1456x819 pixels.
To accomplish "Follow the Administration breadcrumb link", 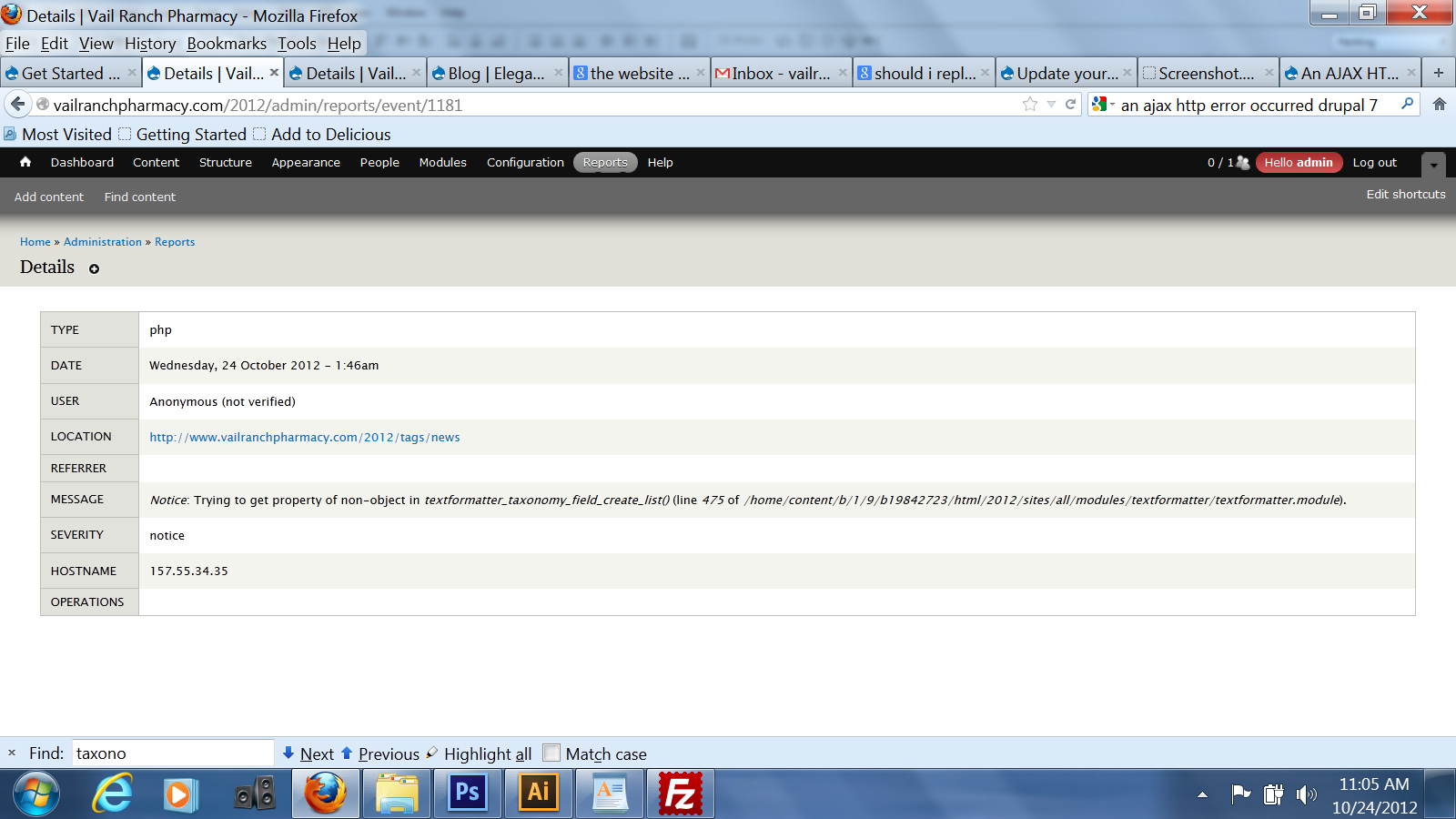I will coord(103,242).
